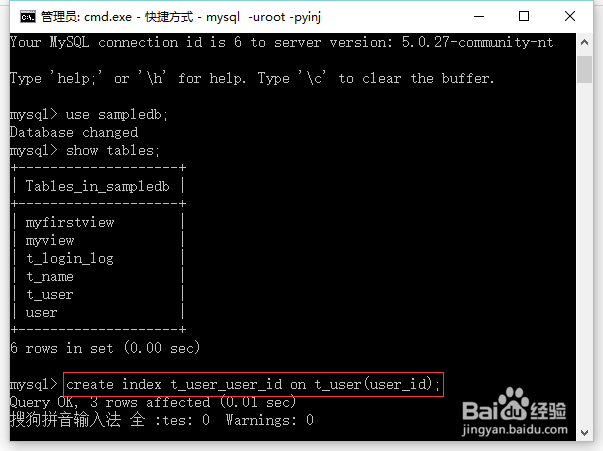Click the Tables_in_sampledb column header

click(x=97, y=186)
